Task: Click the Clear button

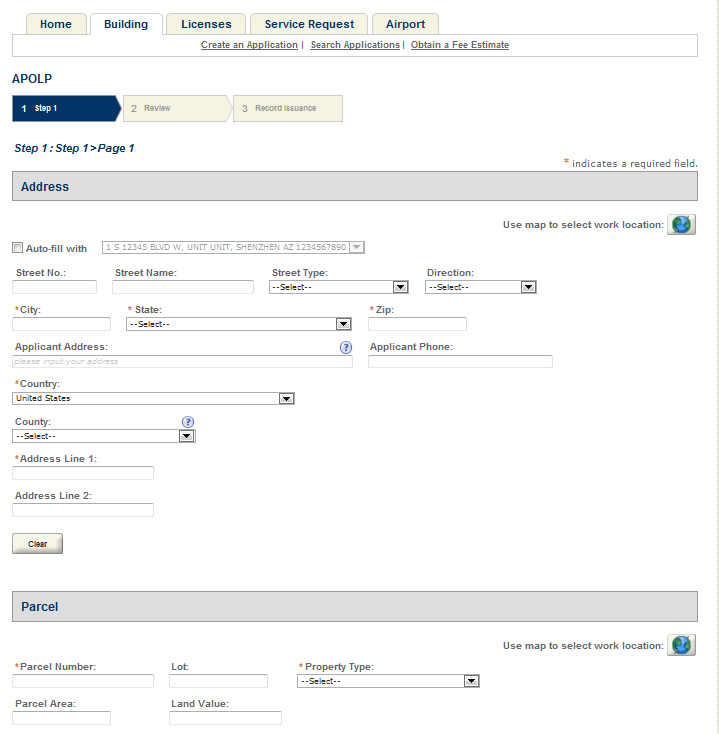Action: (37, 544)
